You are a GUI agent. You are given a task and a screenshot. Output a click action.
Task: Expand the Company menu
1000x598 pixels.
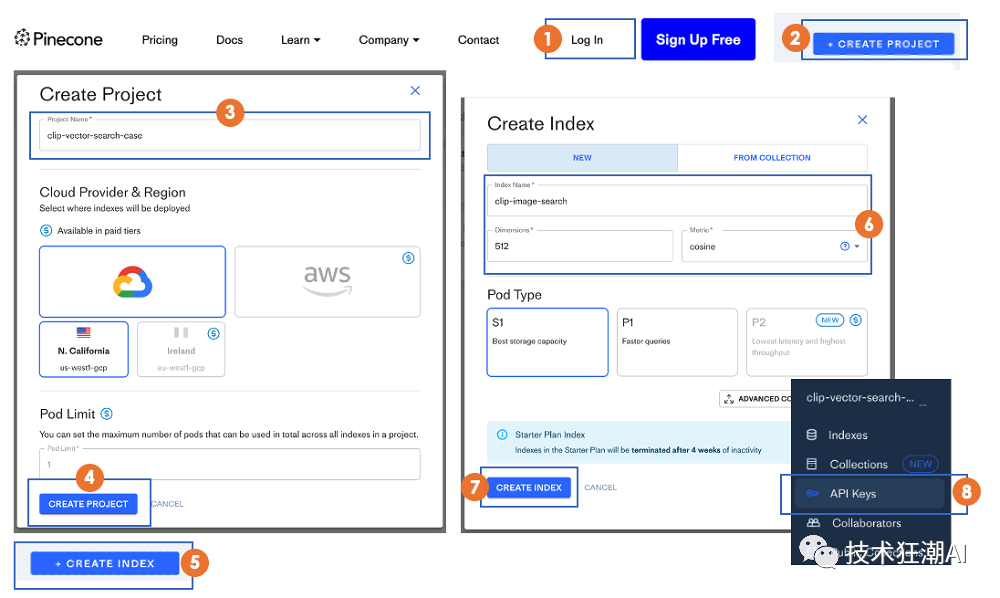tap(389, 40)
